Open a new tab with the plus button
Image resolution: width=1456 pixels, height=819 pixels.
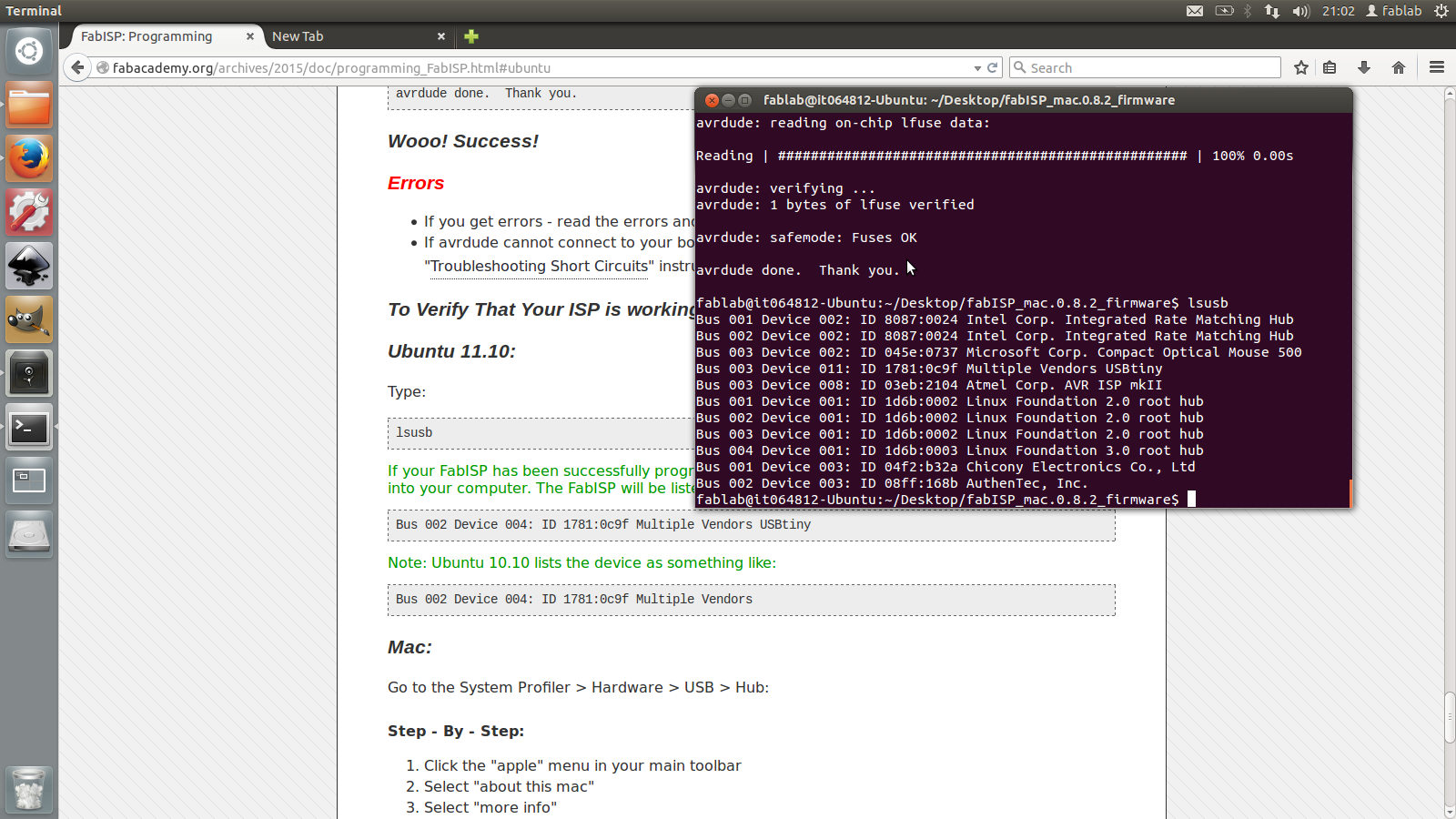tap(471, 36)
